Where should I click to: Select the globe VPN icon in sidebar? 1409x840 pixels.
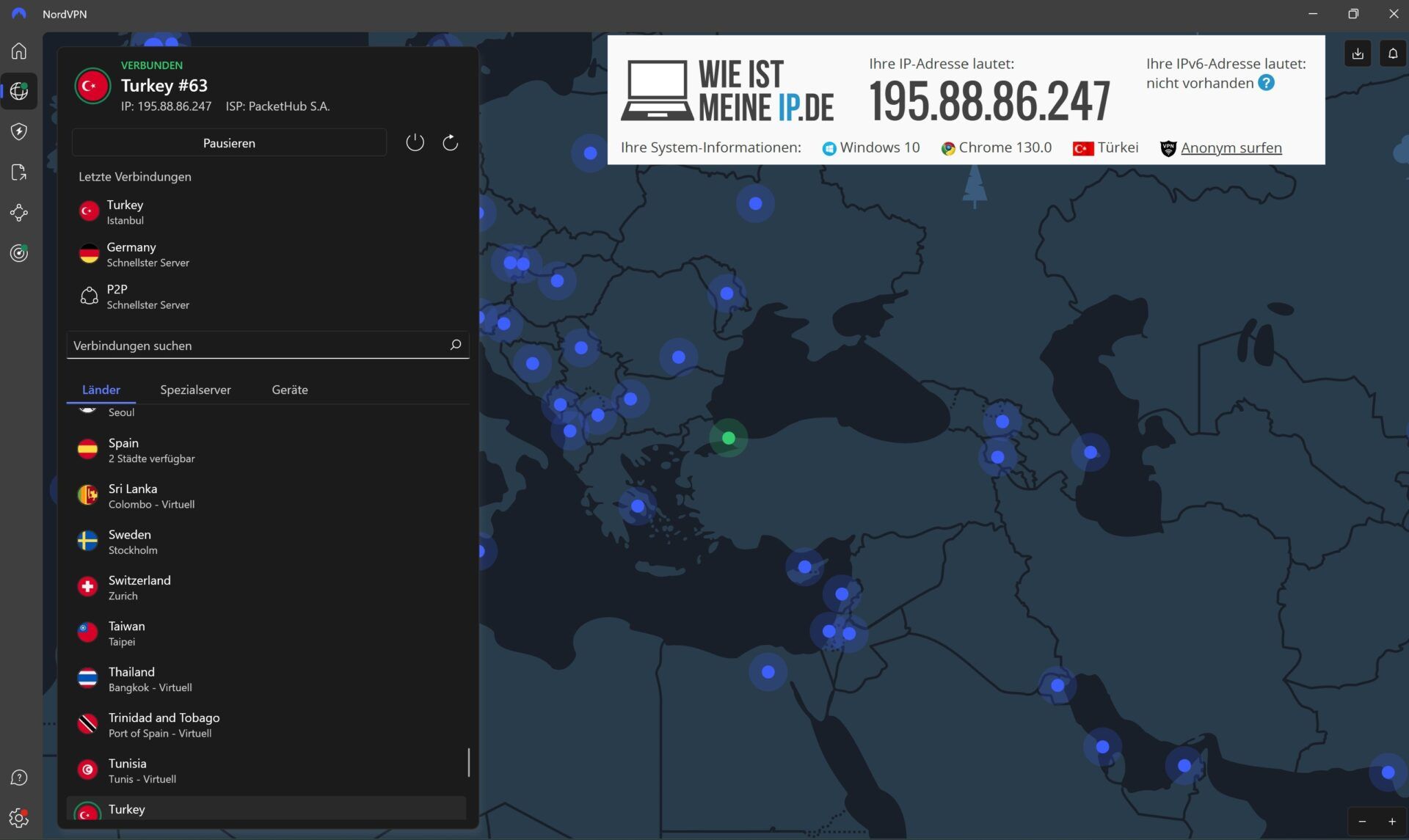pyautogui.click(x=19, y=91)
